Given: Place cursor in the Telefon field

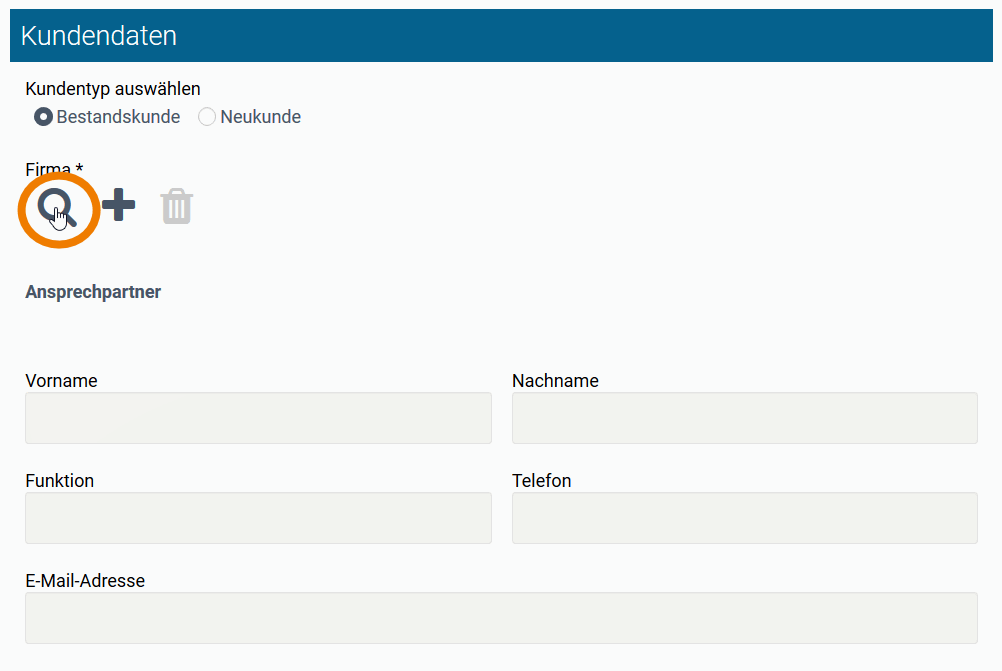Looking at the screenshot, I should click(x=744, y=518).
